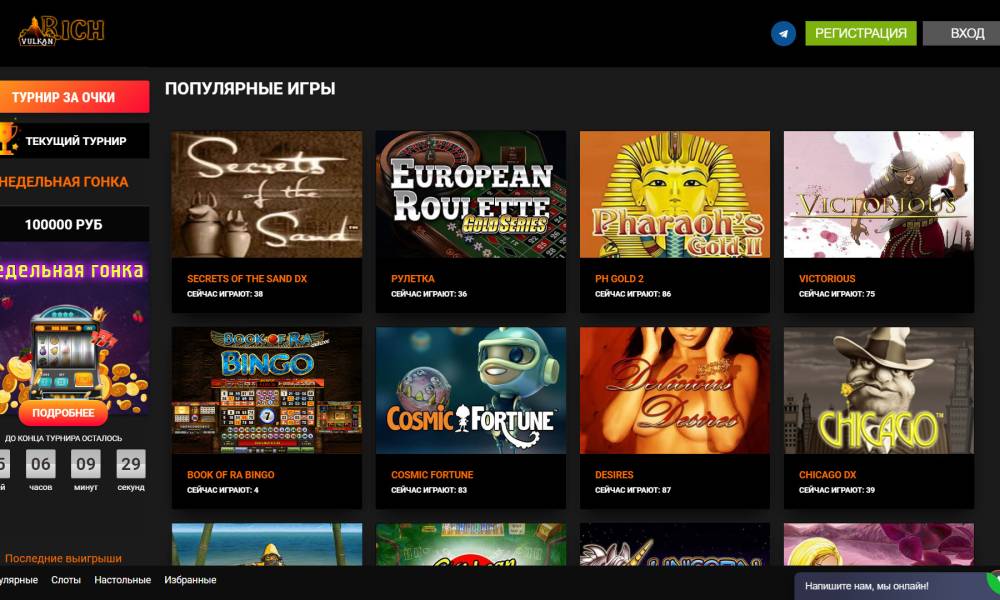
Task: Launch the Cosmic Fortune game thumbnail
Action: 471,390
